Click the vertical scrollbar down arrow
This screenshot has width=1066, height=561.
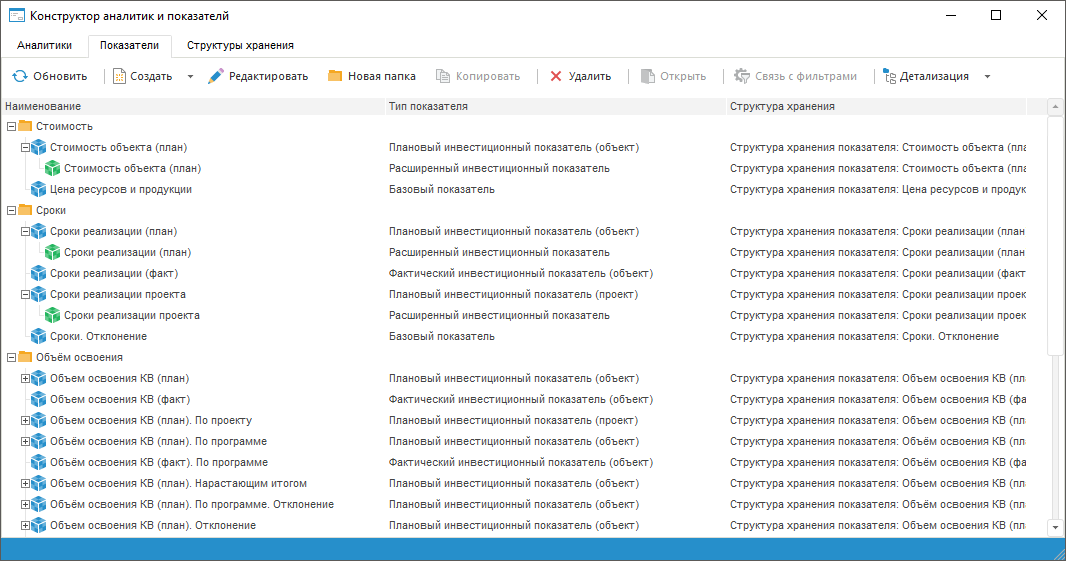coord(1054,526)
